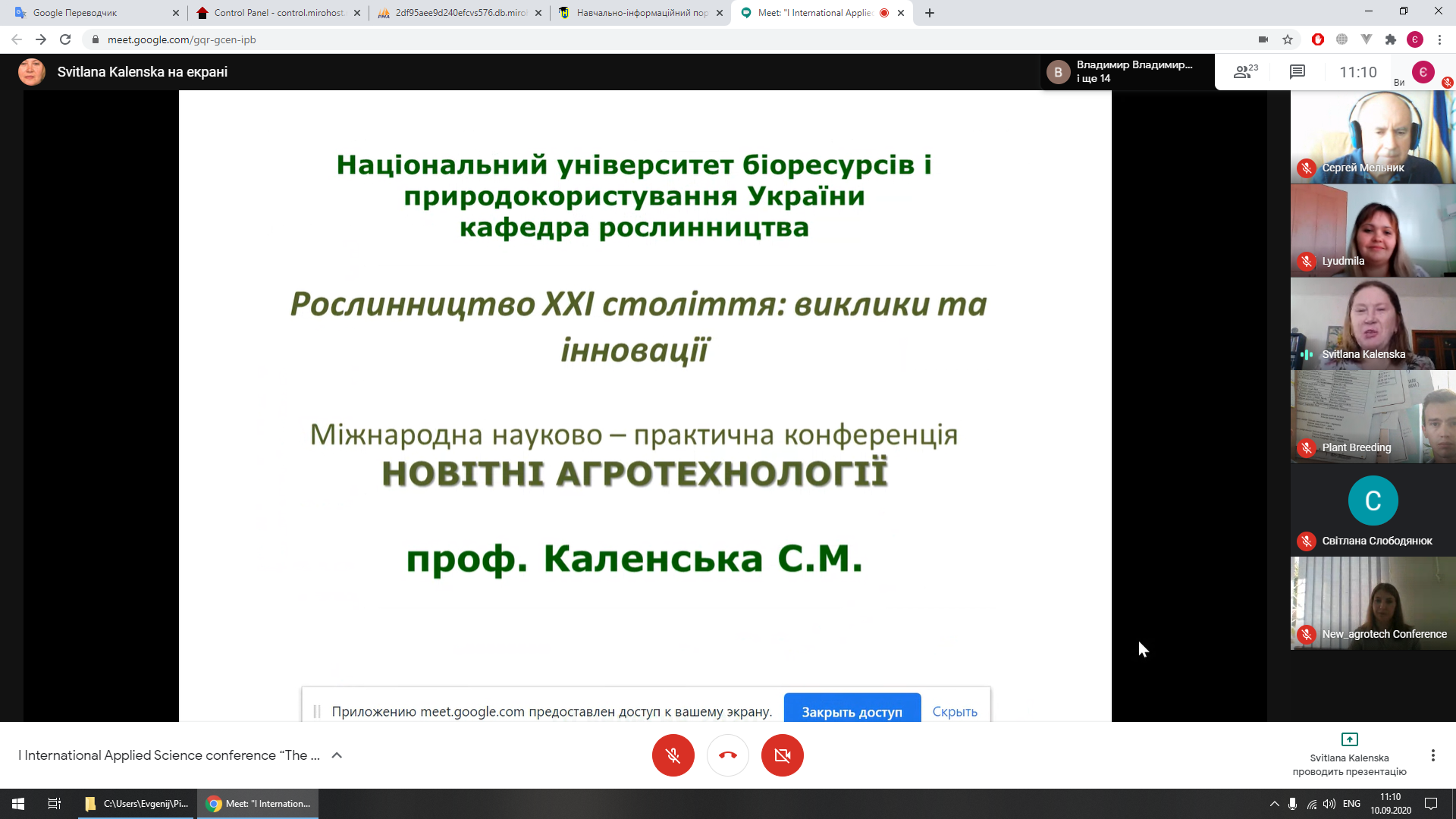Click the Chrome extensions puzzle icon
Image resolution: width=1456 pixels, height=819 pixels.
[1390, 39]
